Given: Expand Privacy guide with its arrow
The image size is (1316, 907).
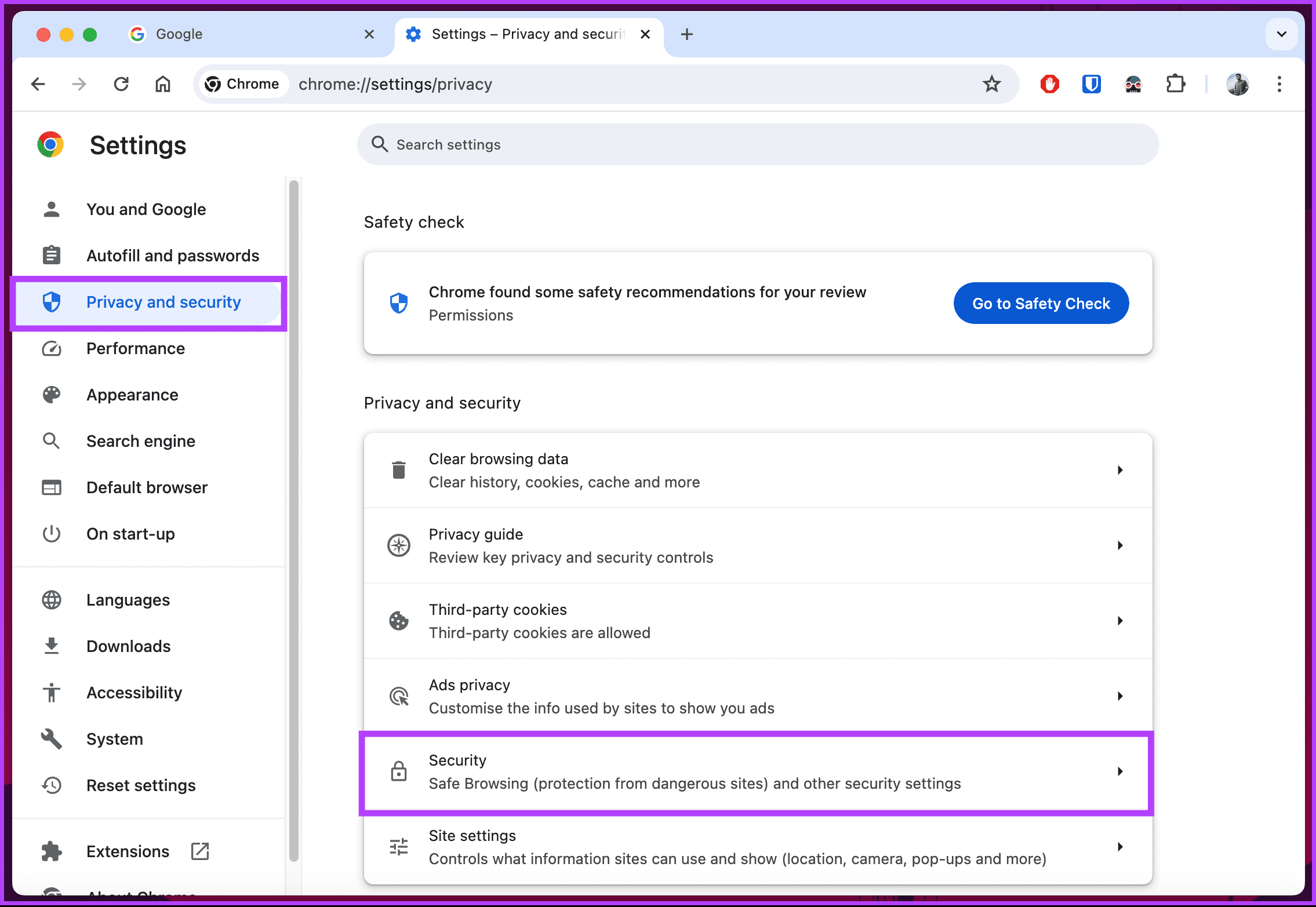Looking at the screenshot, I should click(1120, 545).
